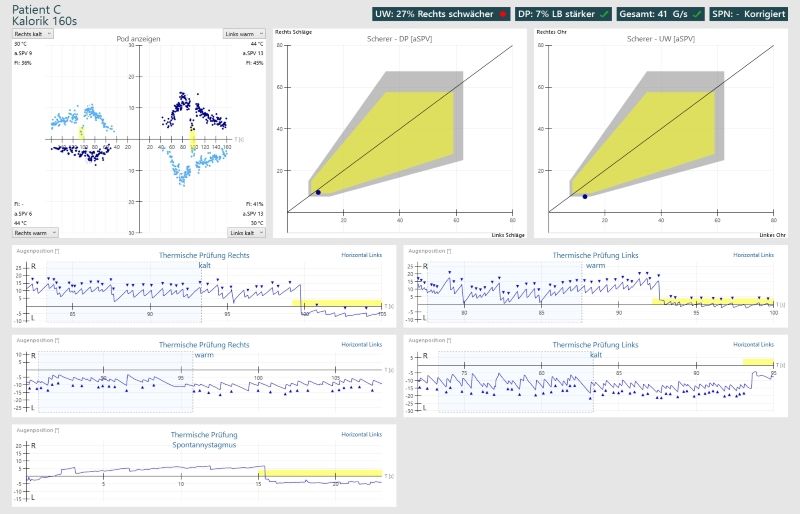Image resolution: width=800 pixels, height=514 pixels.
Task: Click the green checkmark beside Gesamt value
Action: [x=698, y=15]
